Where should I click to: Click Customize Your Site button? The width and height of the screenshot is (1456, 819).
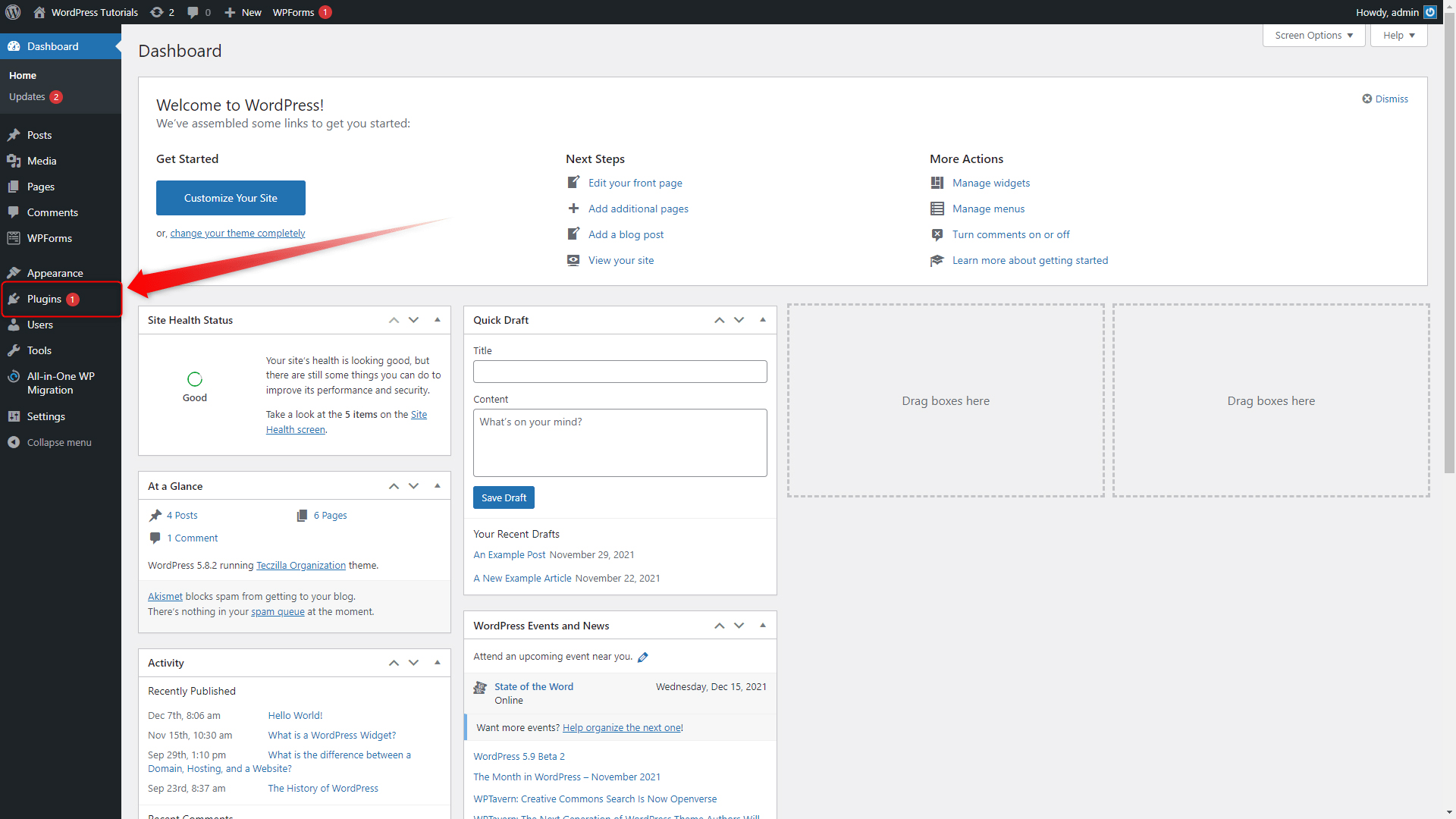231,198
